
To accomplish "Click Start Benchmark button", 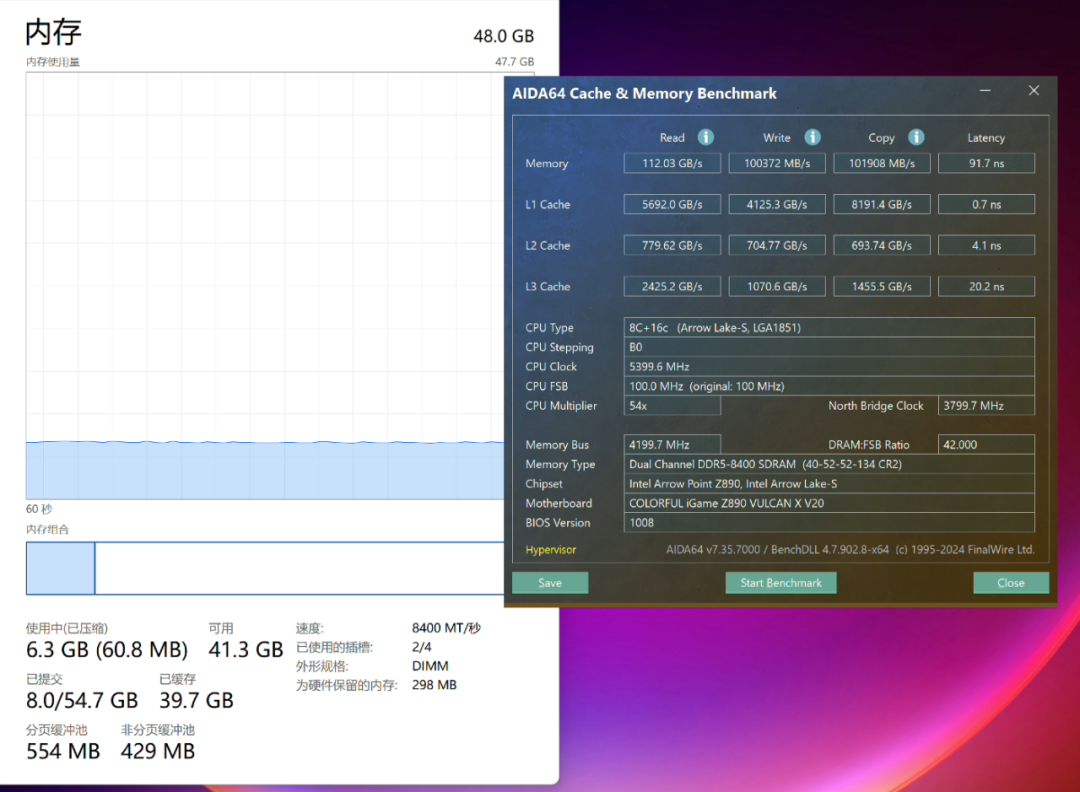I will pos(781,583).
